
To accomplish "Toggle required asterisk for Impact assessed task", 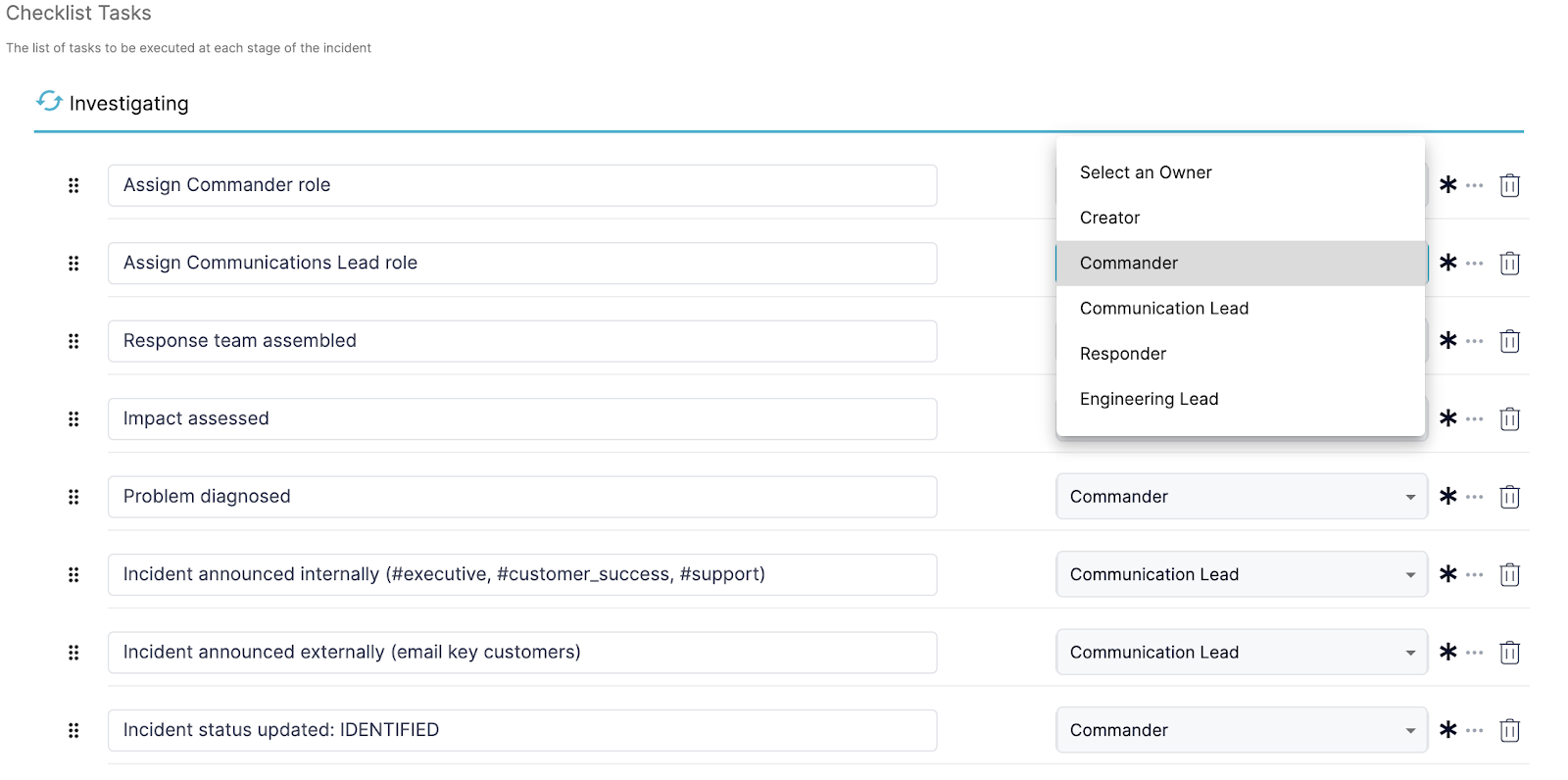I will (x=1447, y=418).
